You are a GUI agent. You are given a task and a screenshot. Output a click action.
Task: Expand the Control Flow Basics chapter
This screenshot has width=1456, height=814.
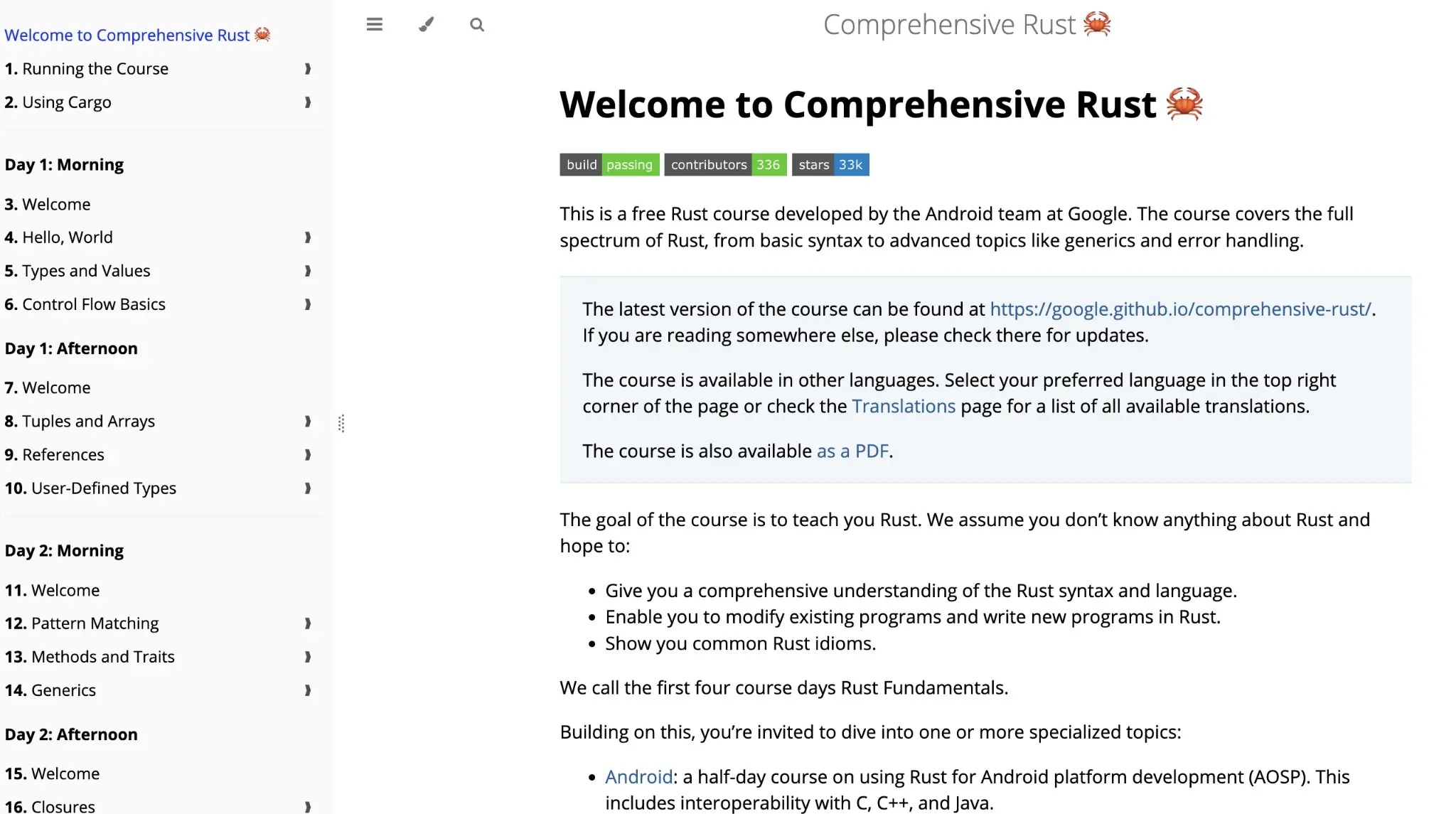point(308,304)
